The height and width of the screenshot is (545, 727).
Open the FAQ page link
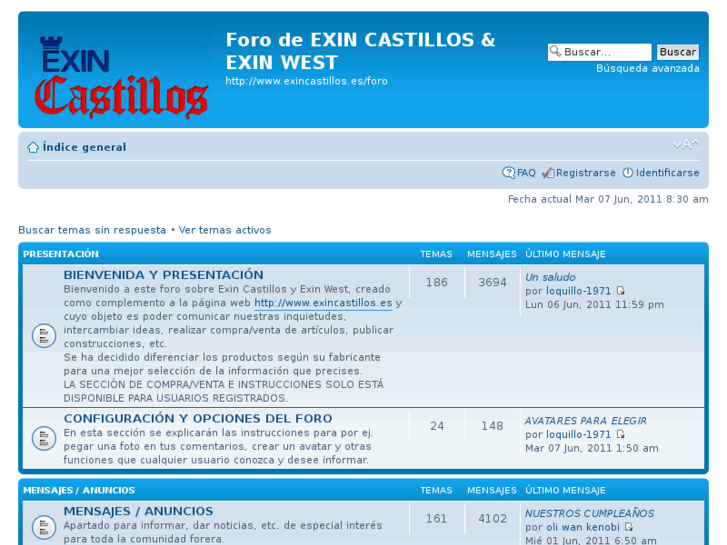(526, 173)
